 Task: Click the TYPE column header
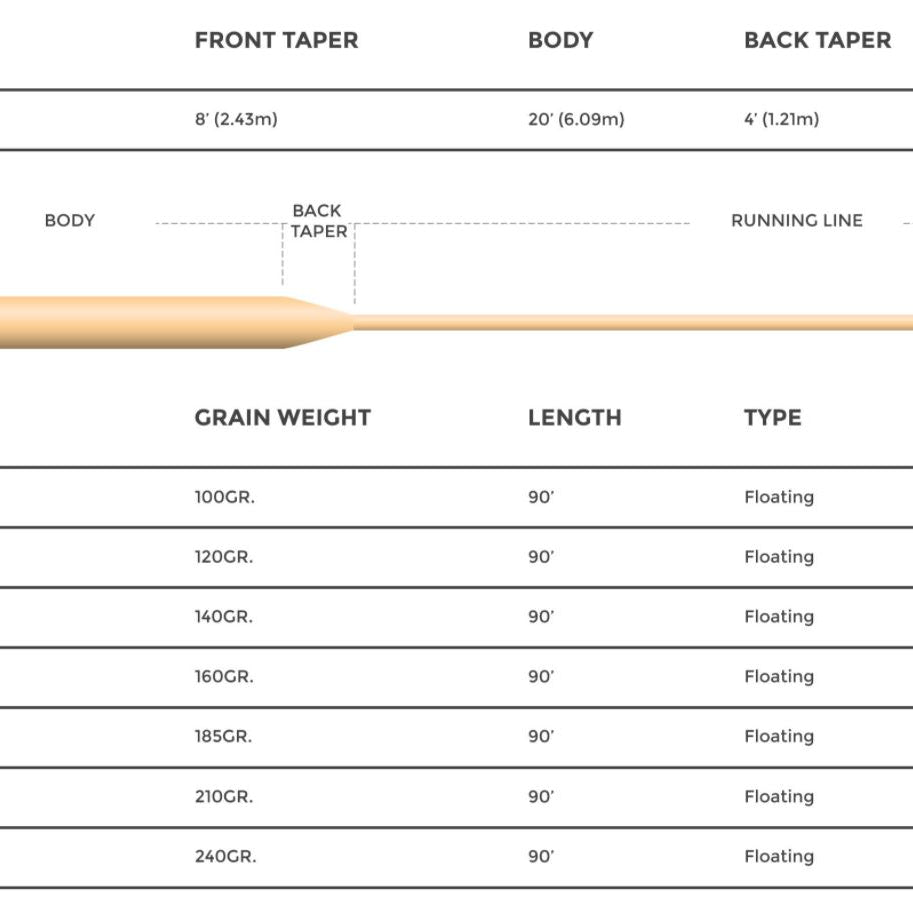coord(772,418)
